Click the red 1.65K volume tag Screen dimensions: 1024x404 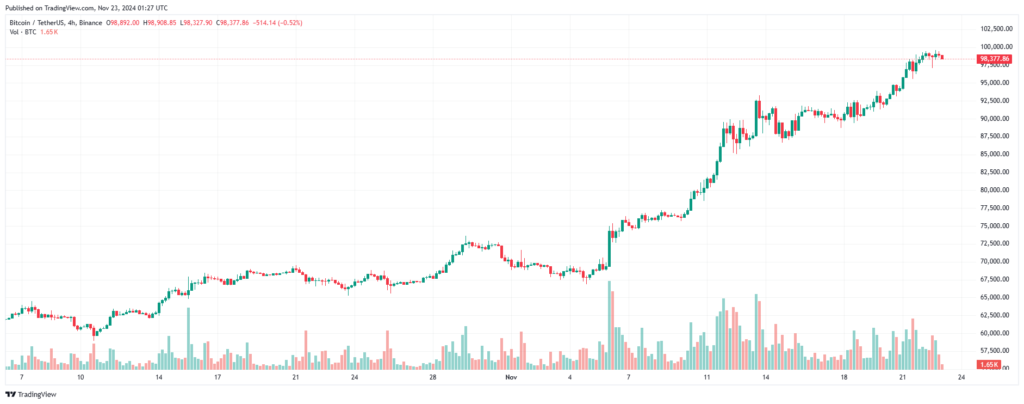(989, 365)
